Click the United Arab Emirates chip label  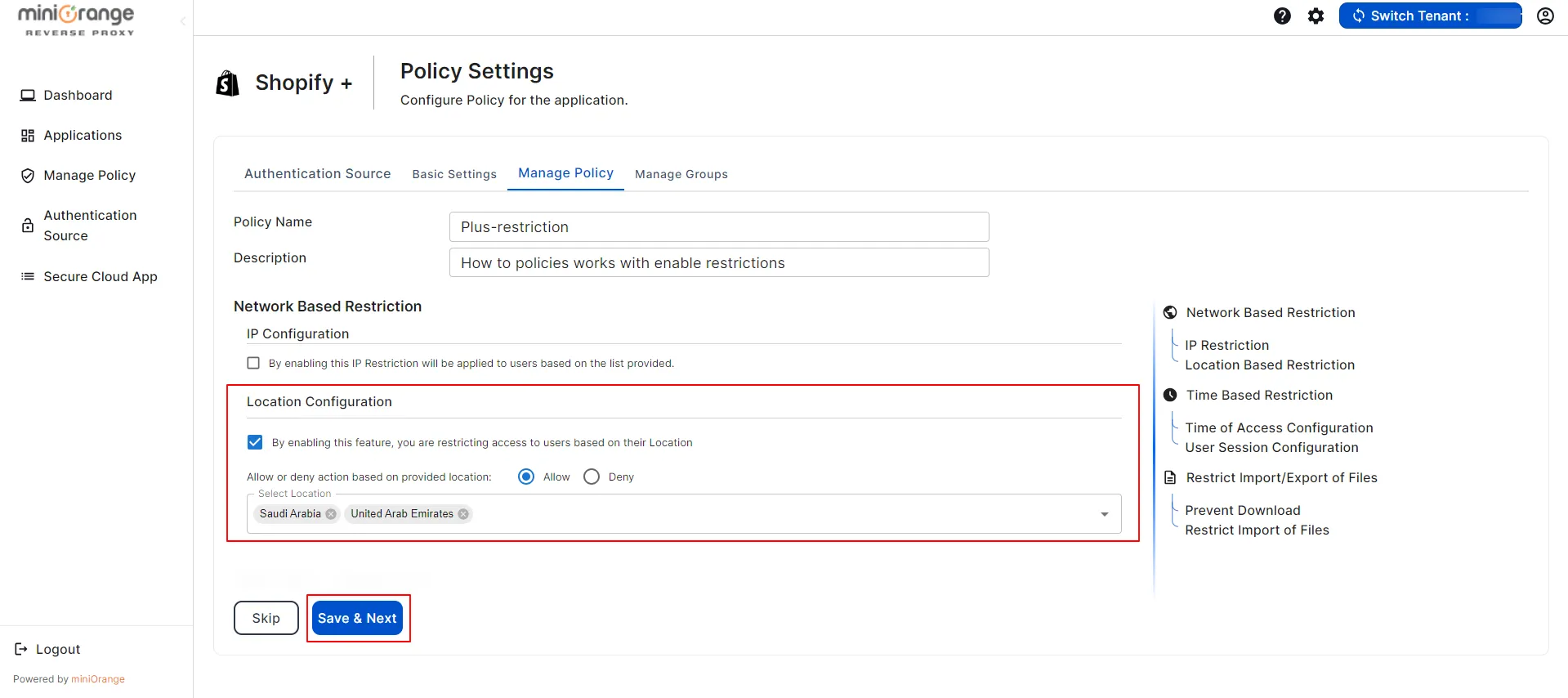pos(402,514)
